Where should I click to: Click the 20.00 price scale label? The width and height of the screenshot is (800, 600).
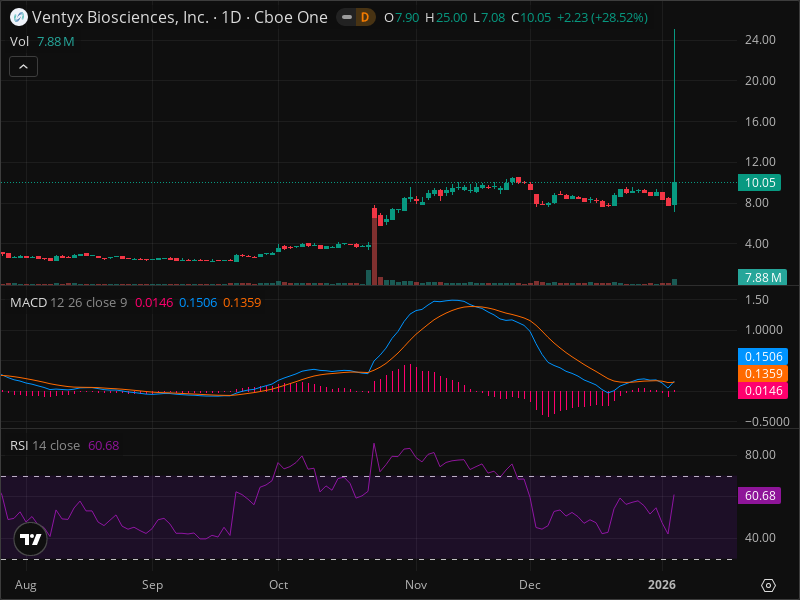point(760,81)
